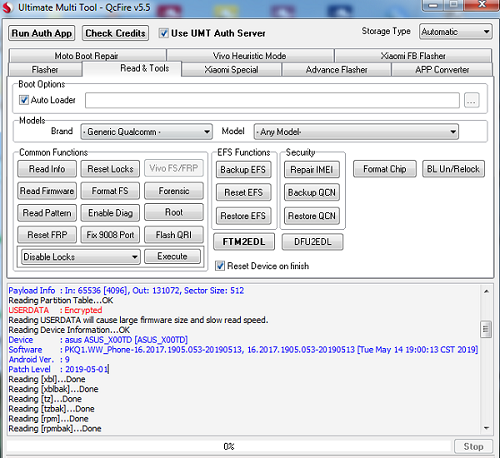The image size is (500, 458).
Task: Open the Model selection dropdown
Action: coord(356,132)
